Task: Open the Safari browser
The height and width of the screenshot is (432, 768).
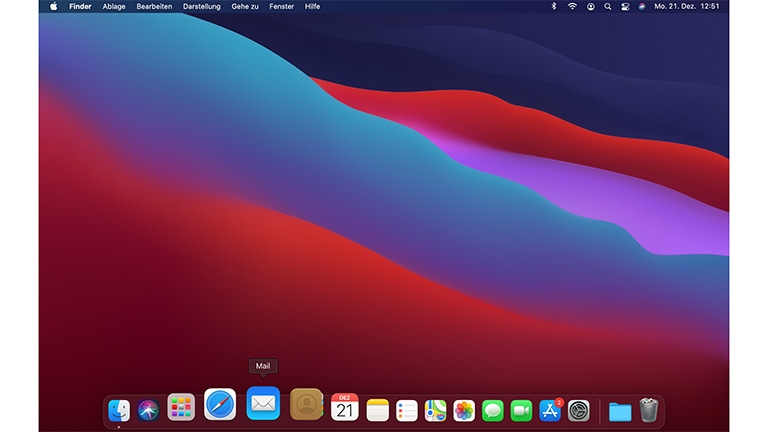Action: (x=220, y=404)
